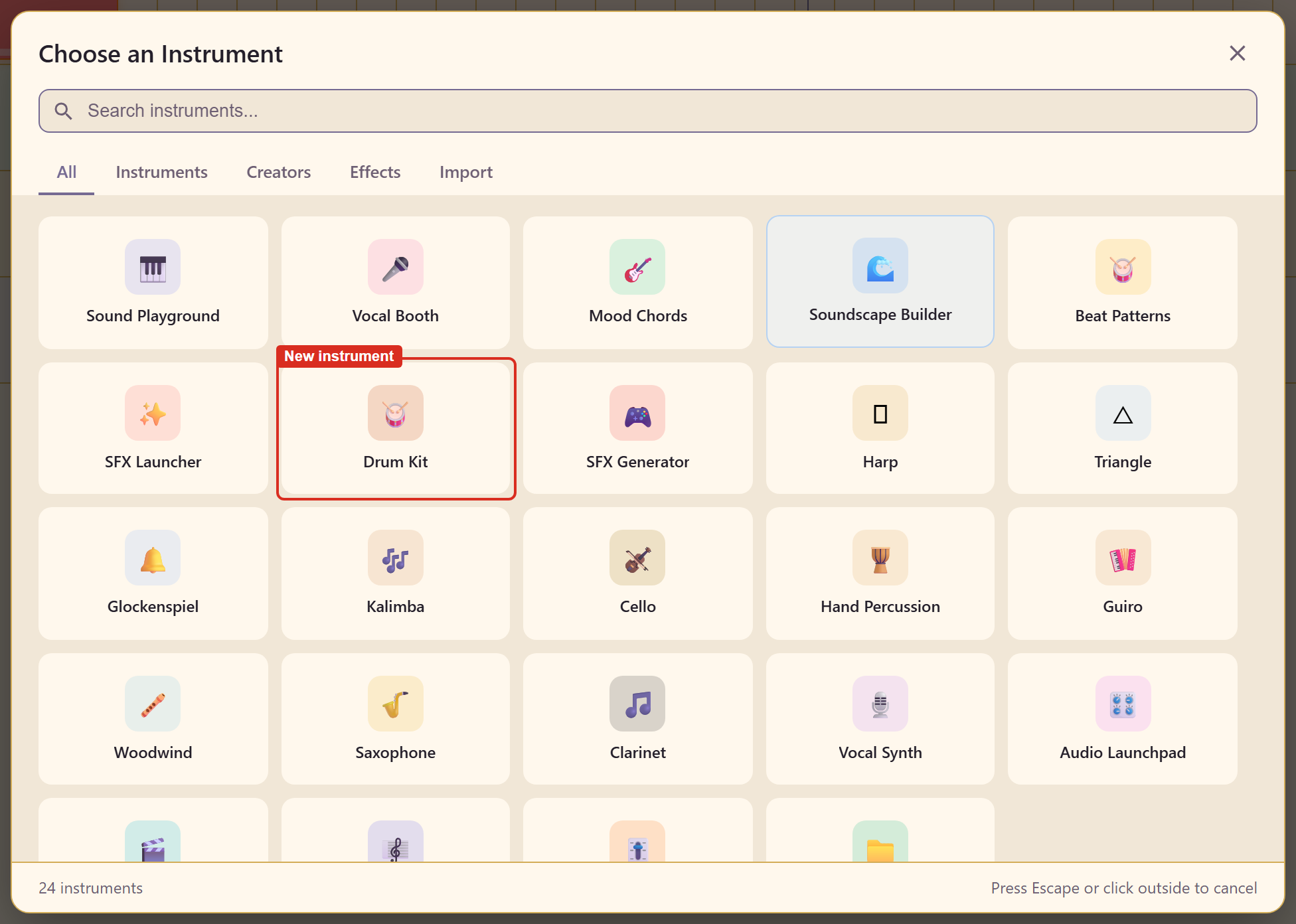Open the Soundscape Builder wave icon
This screenshot has height=924, width=1296.
click(x=880, y=266)
